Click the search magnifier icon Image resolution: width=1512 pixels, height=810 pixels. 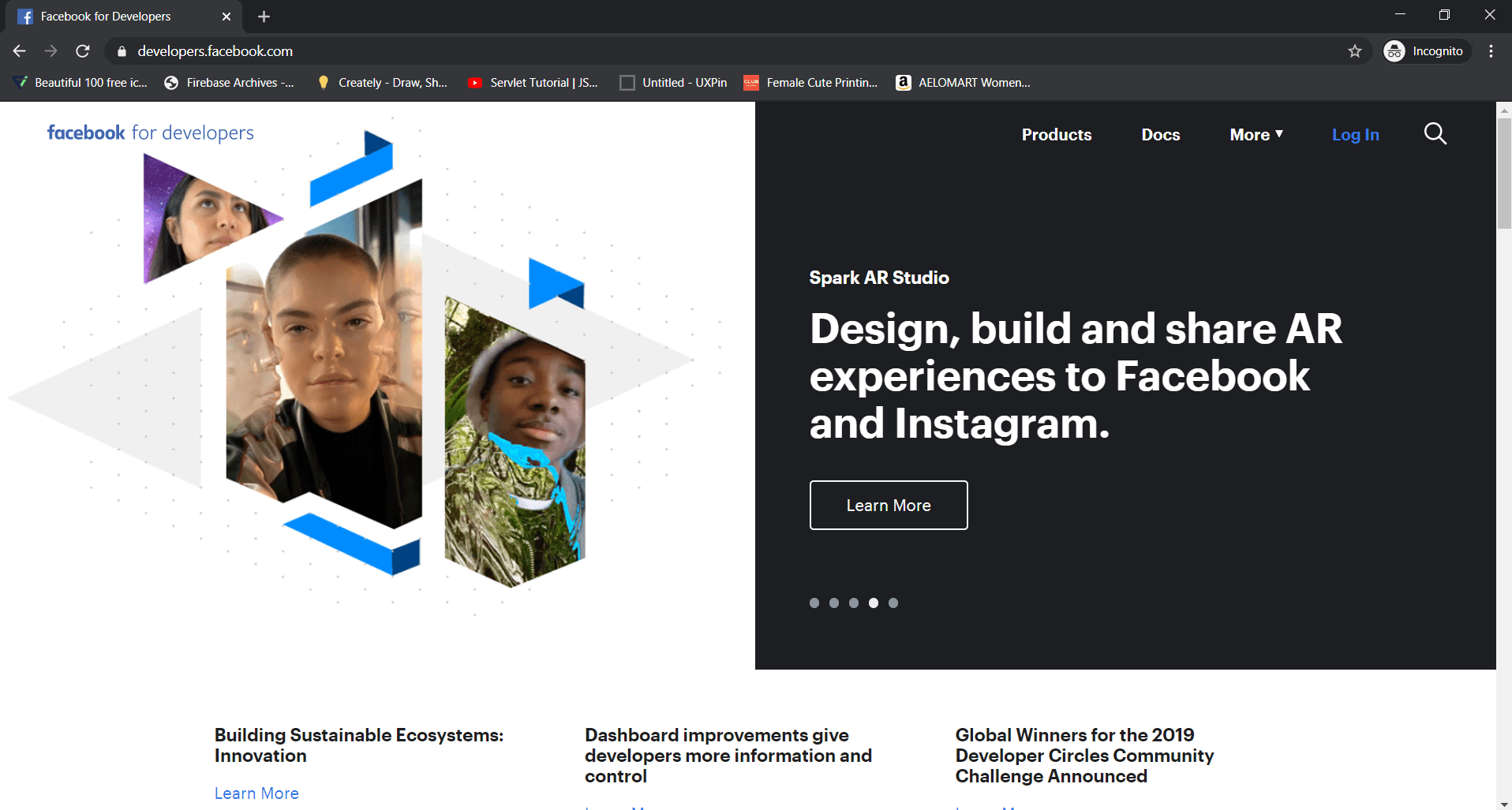coord(1435,134)
